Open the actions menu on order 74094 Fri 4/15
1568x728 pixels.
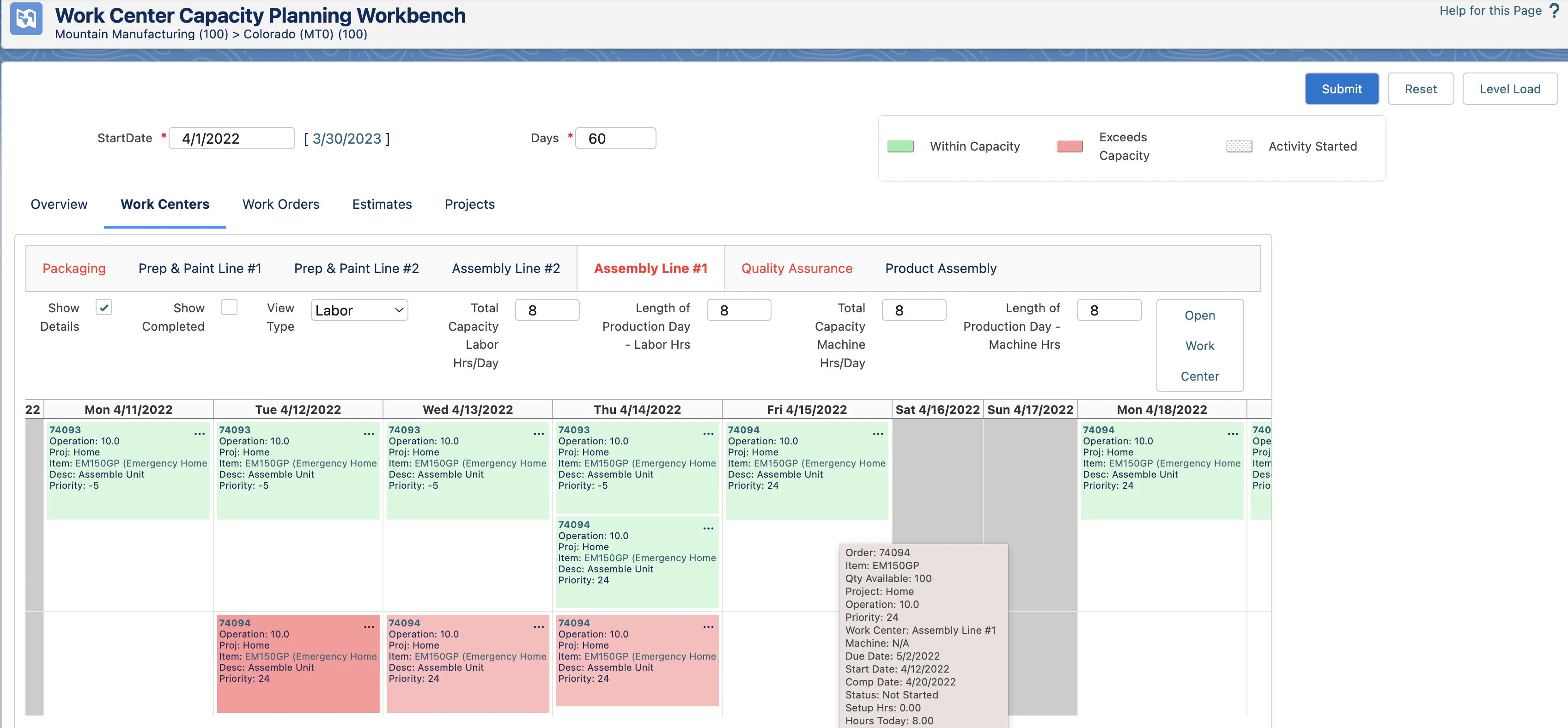[x=878, y=433]
